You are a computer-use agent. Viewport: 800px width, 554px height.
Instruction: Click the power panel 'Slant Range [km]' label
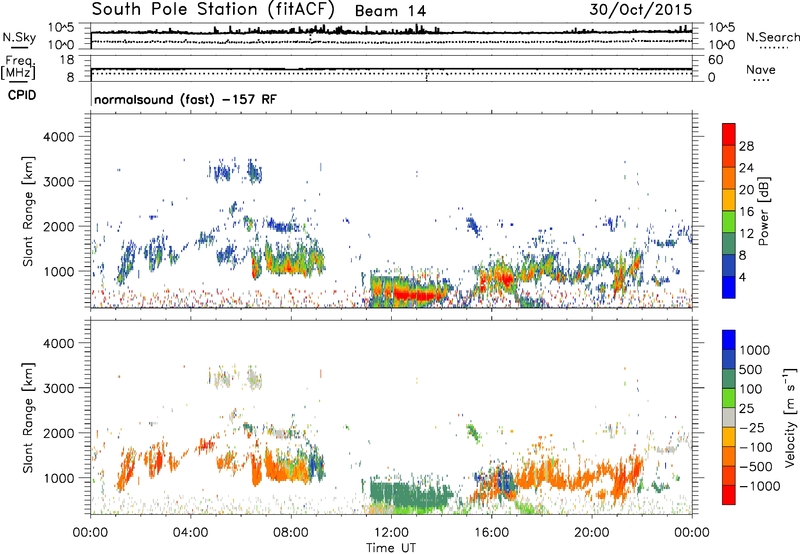click(x=28, y=211)
